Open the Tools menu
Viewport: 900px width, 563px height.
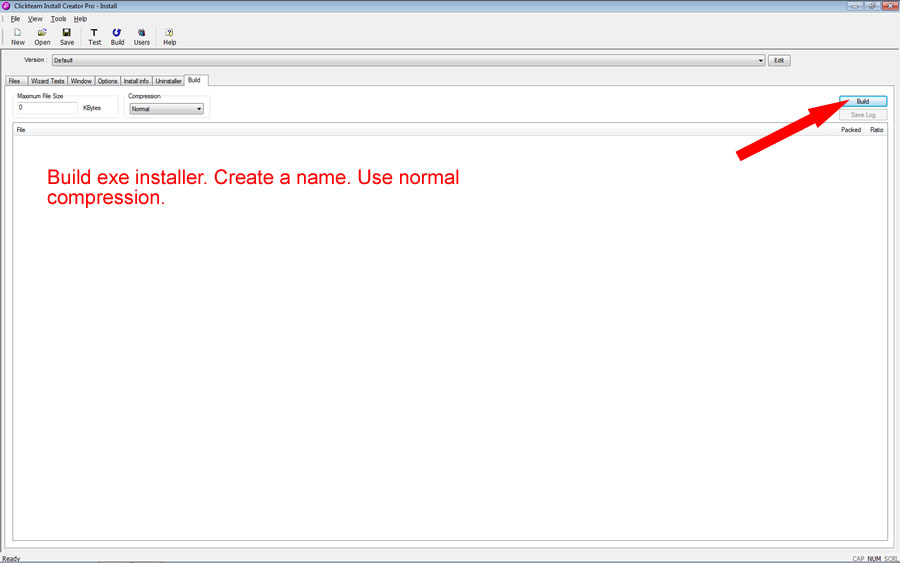click(x=59, y=19)
